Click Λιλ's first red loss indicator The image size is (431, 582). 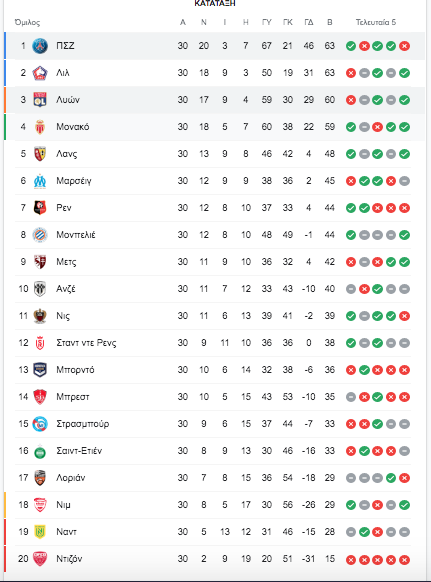click(351, 73)
